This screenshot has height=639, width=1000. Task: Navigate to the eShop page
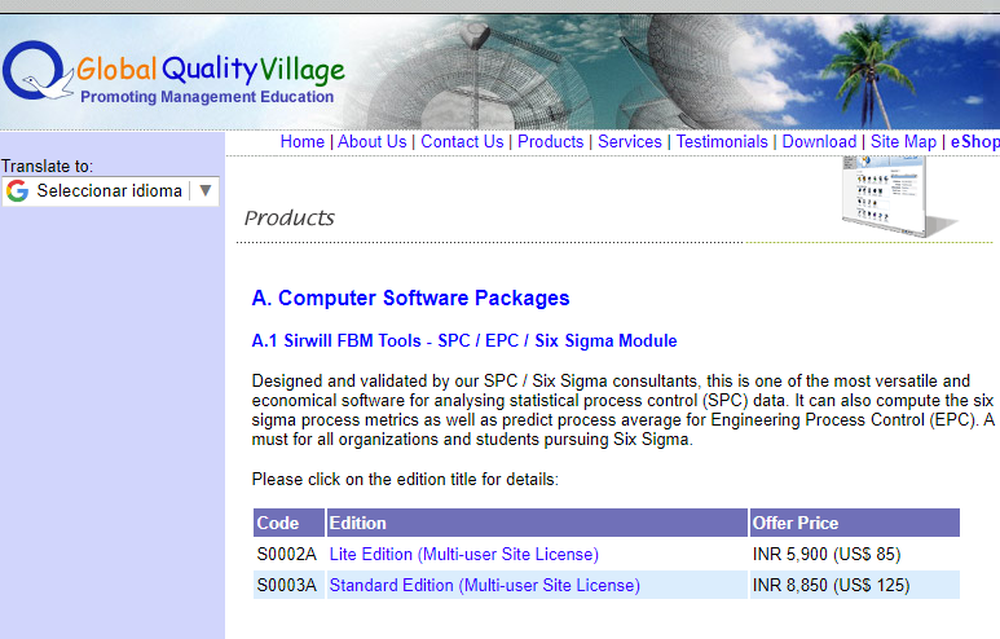[x=974, y=142]
